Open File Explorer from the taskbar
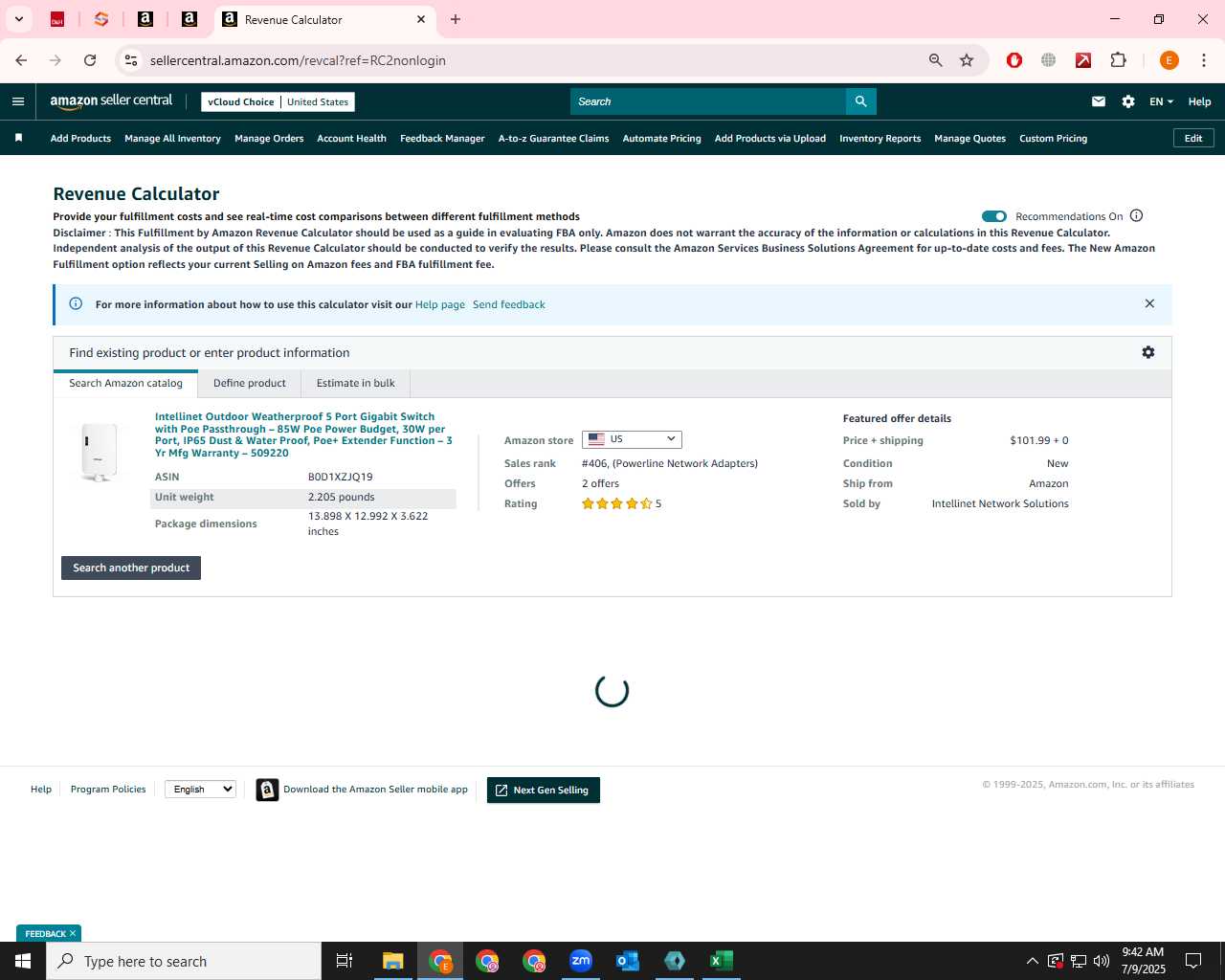The width and height of the screenshot is (1225, 980). pyautogui.click(x=393, y=961)
